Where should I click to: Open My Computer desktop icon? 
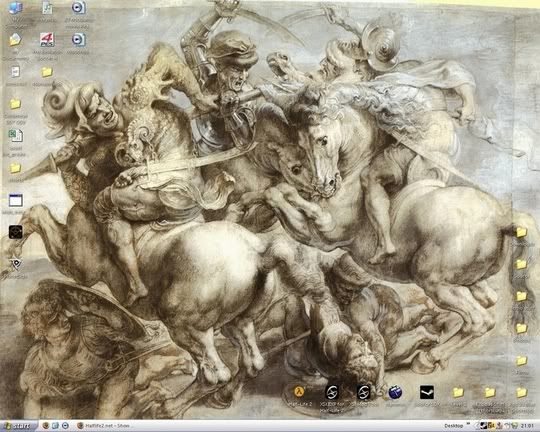point(15,8)
